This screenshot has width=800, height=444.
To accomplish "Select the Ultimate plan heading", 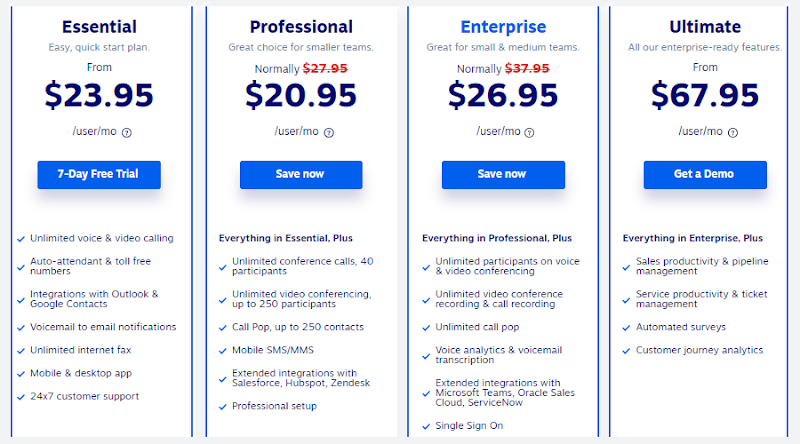I will (x=705, y=27).
